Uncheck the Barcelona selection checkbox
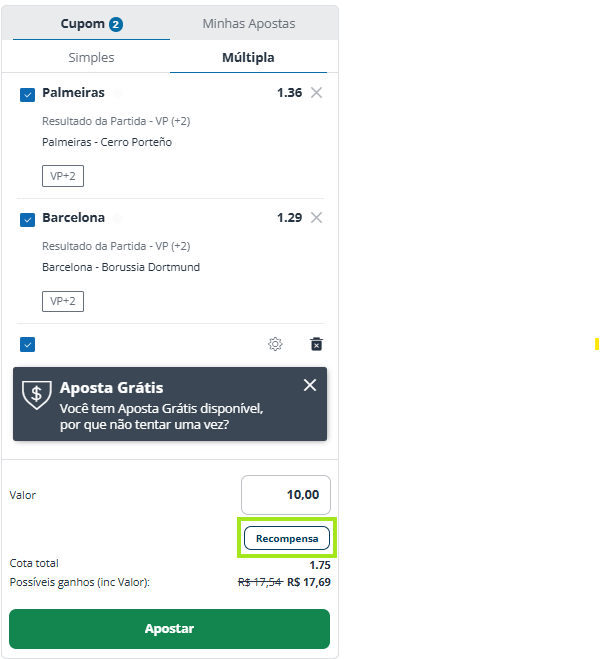 point(28,220)
